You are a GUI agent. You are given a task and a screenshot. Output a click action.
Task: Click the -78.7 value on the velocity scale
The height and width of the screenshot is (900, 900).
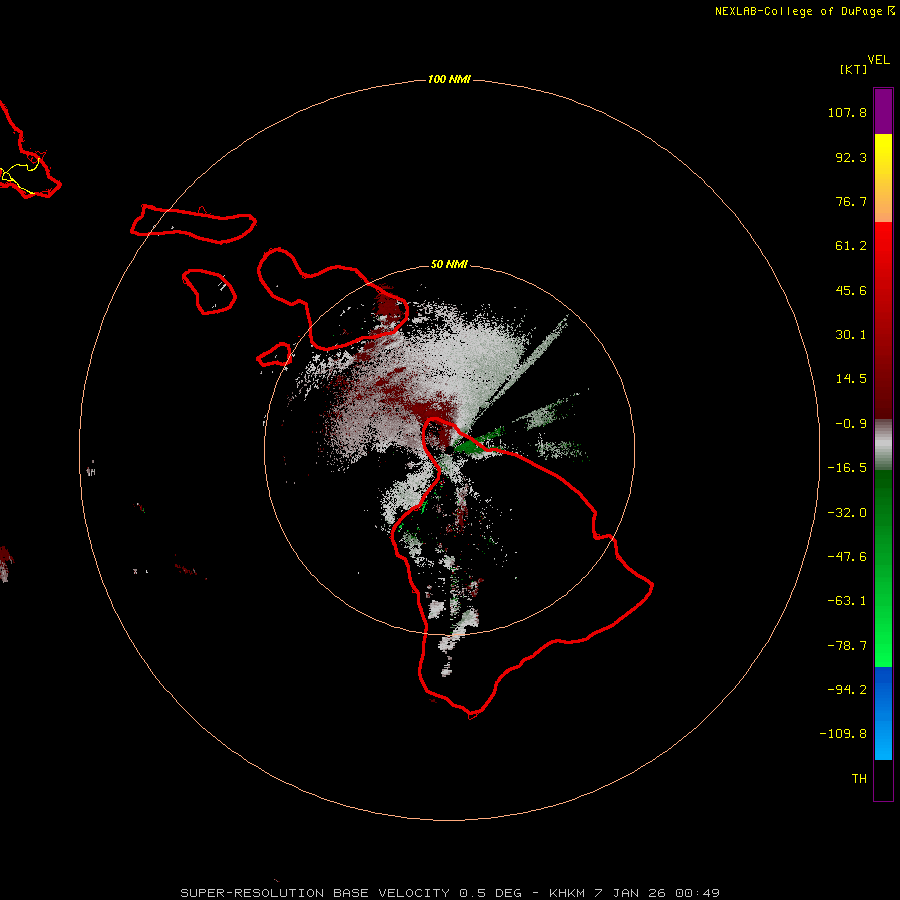click(x=847, y=646)
